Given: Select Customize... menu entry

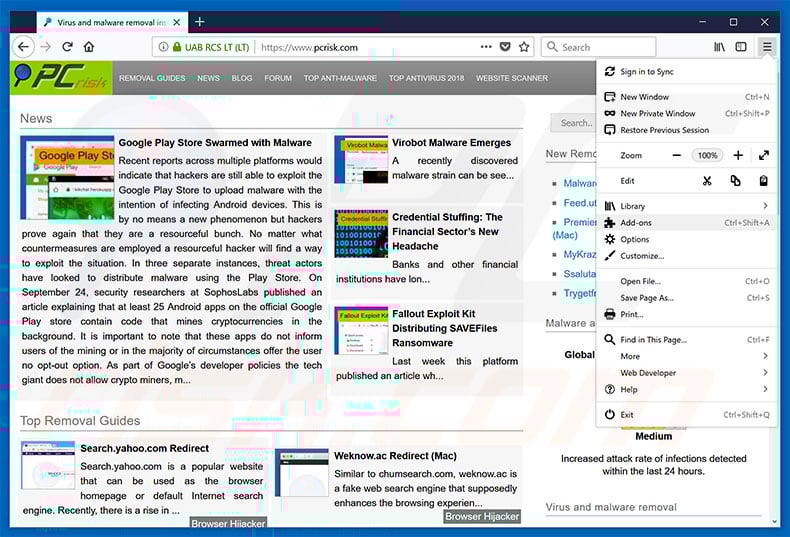Looking at the screenshot, I should pos(686,256).
